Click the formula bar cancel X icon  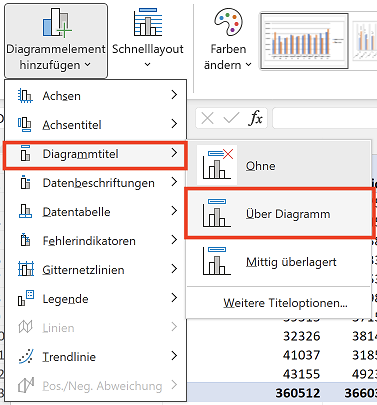coord(208,118)
